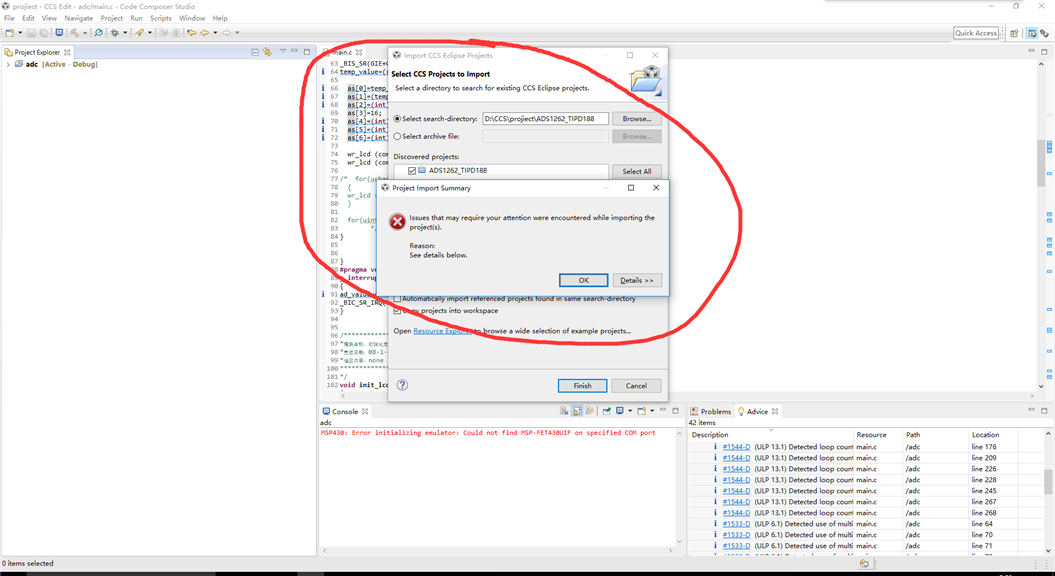1055x576 pixels.
Task: Click OK in Project Import Summary
Action: 583,280
